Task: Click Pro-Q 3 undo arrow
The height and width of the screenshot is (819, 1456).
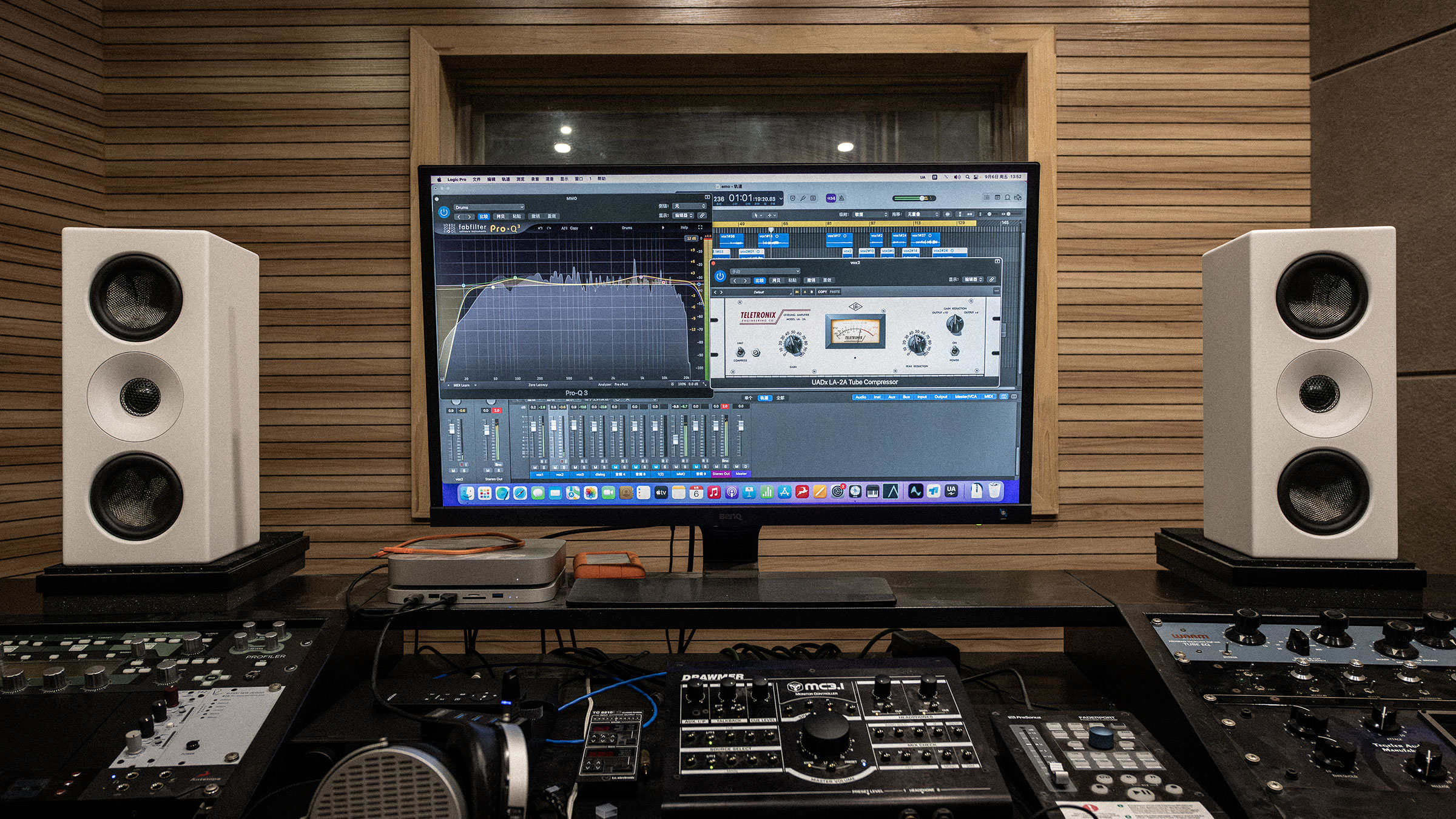Action: [x=540, y=228]
